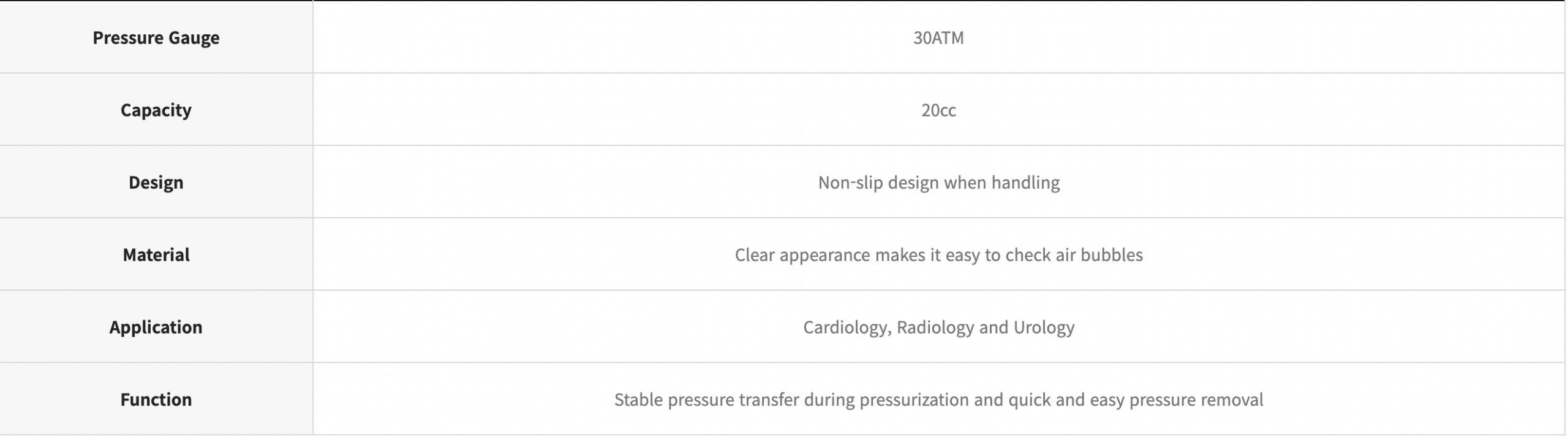Click the Function row label
Image resolution: width=1568 pixels, height=439 pixels.
156,400
